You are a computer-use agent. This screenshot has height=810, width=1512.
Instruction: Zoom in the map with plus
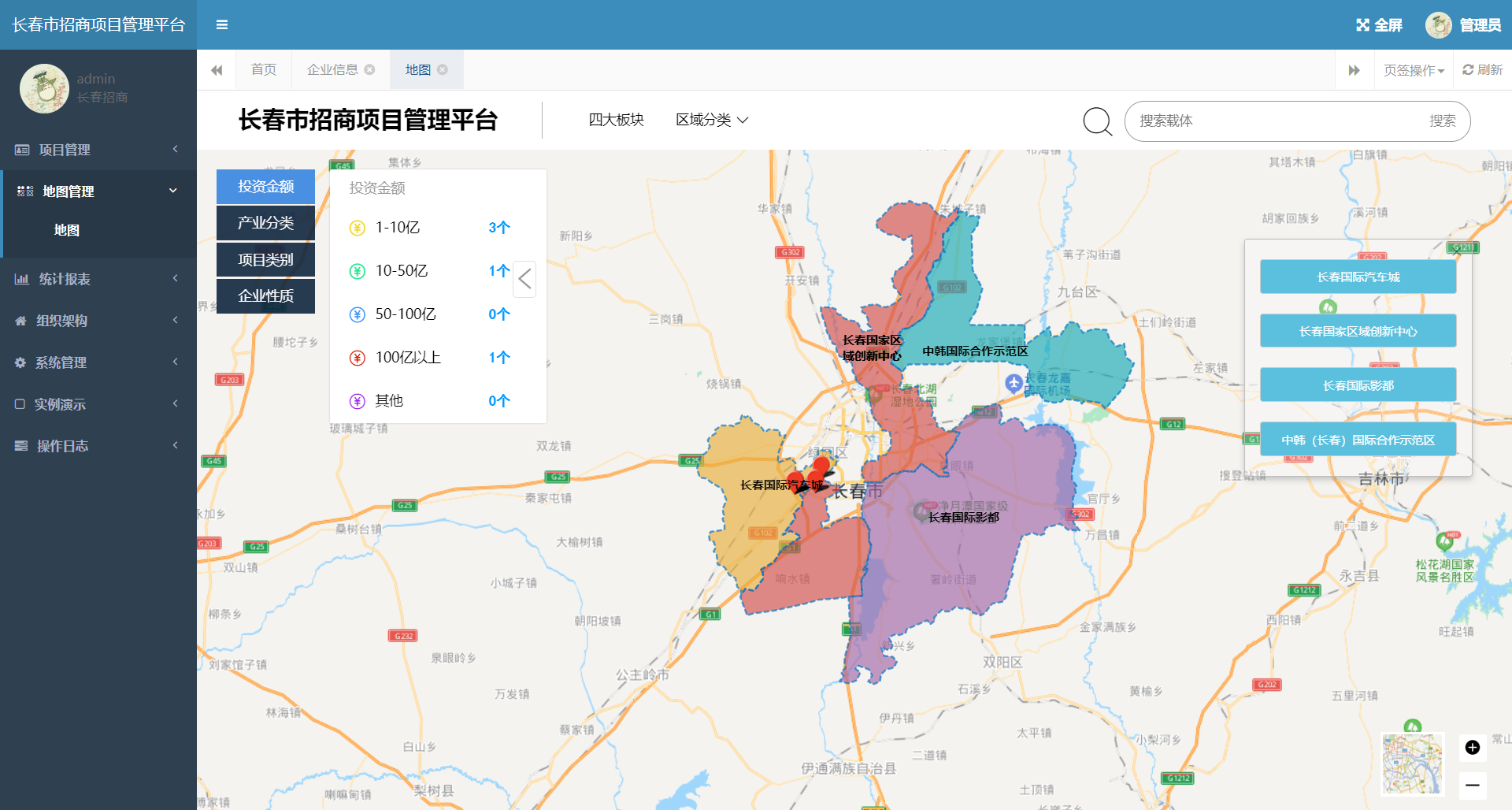tap(1473, 747)
